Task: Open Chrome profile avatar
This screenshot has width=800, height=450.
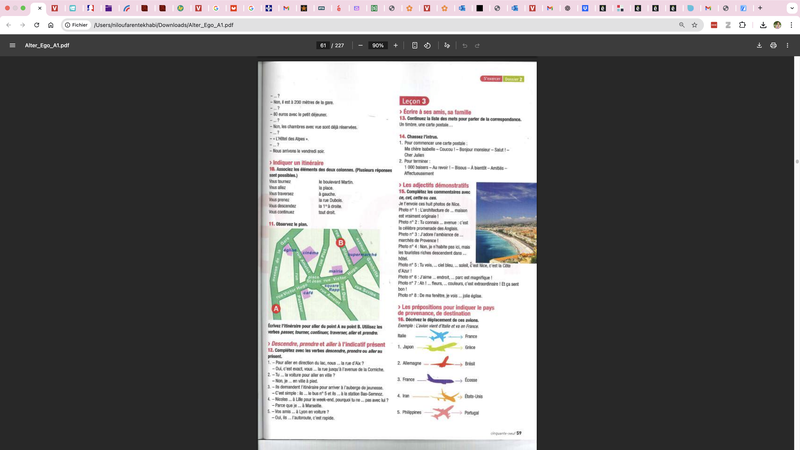Action: [776, 25]
